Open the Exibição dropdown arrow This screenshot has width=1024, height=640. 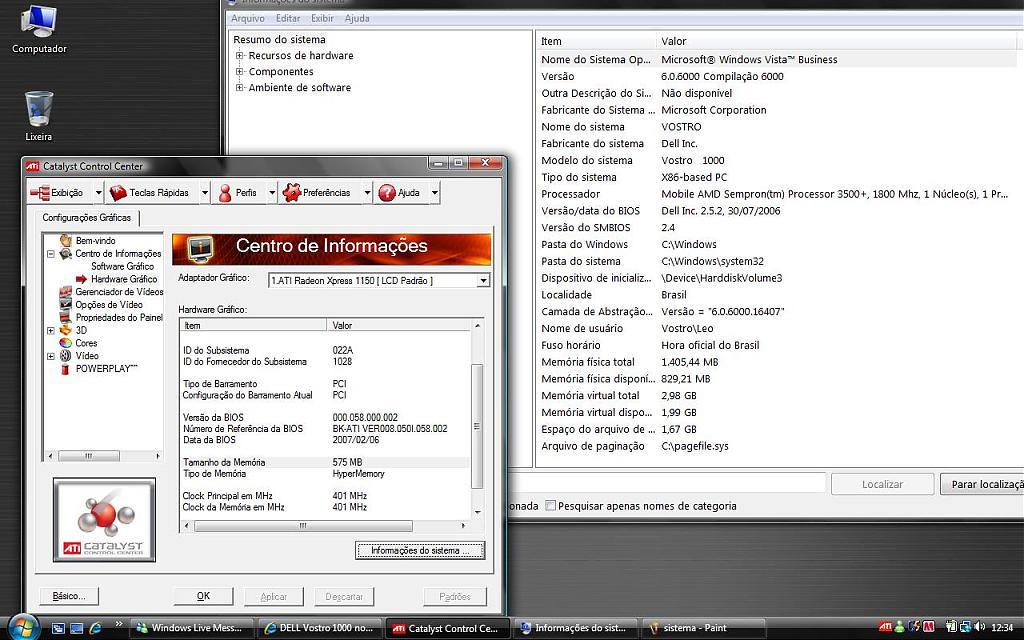[x=99, y=193]
